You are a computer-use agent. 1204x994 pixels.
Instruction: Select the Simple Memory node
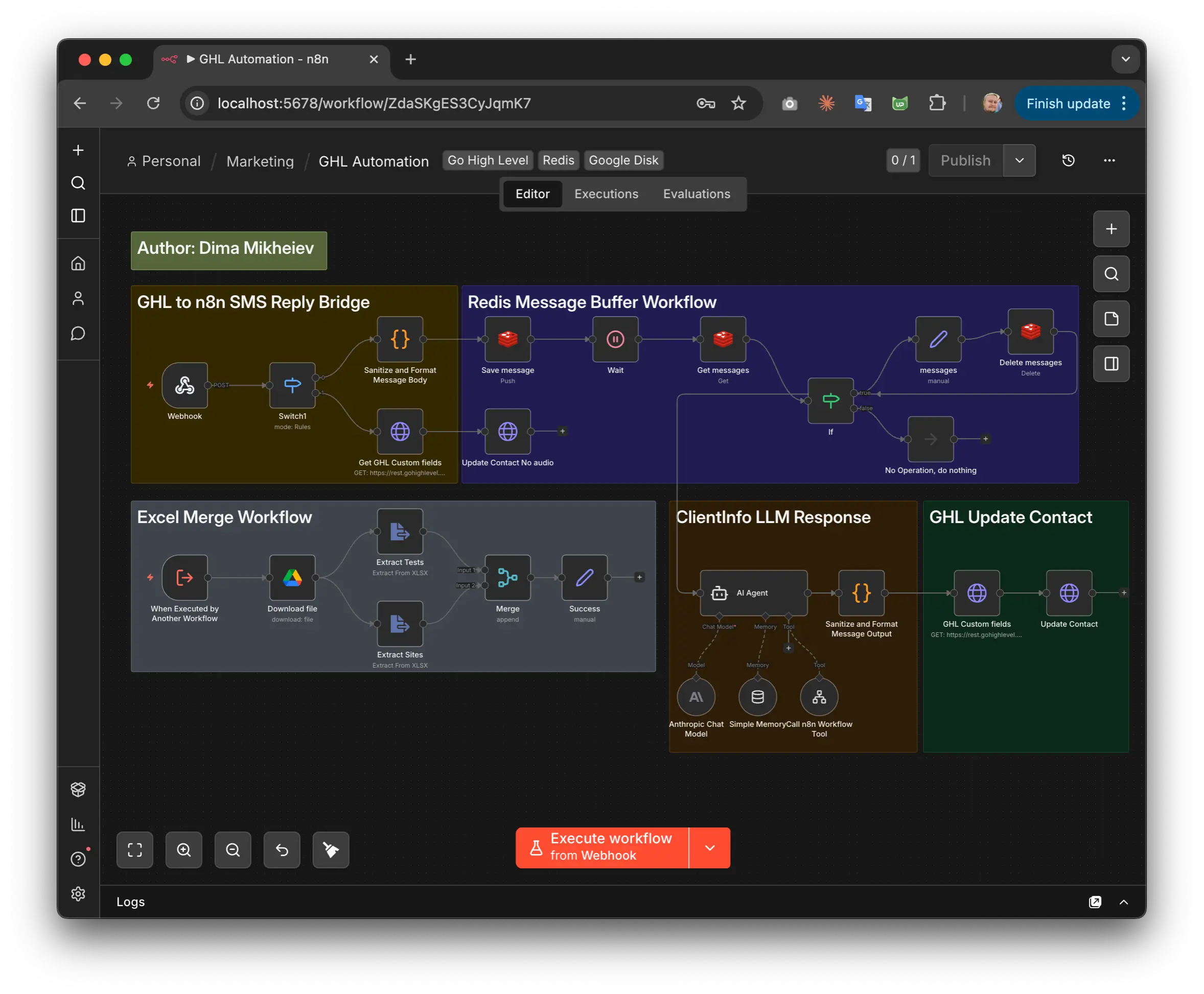[757, 697]
